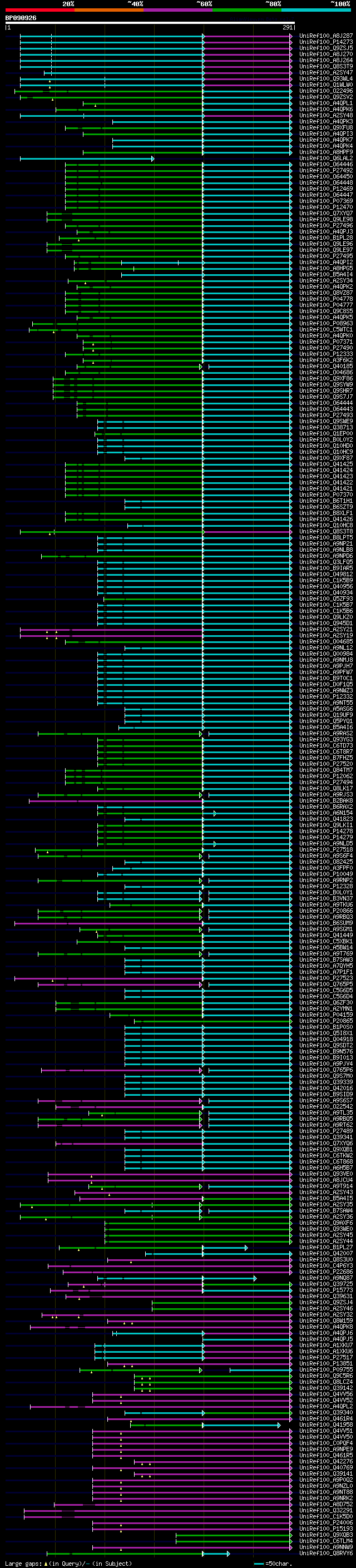This screenshot has width=356, height=1568.
Task: Click label UniRef100_B6T1H1
Action: point(326,501)
